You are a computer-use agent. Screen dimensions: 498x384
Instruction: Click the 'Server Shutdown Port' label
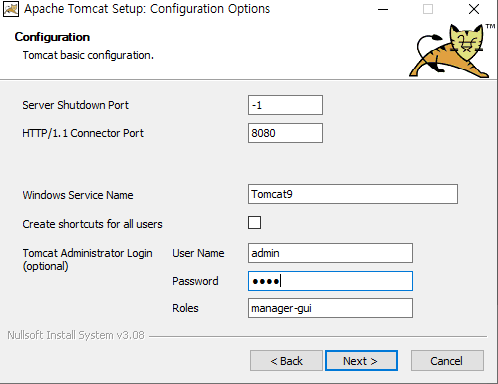[75, 105]
